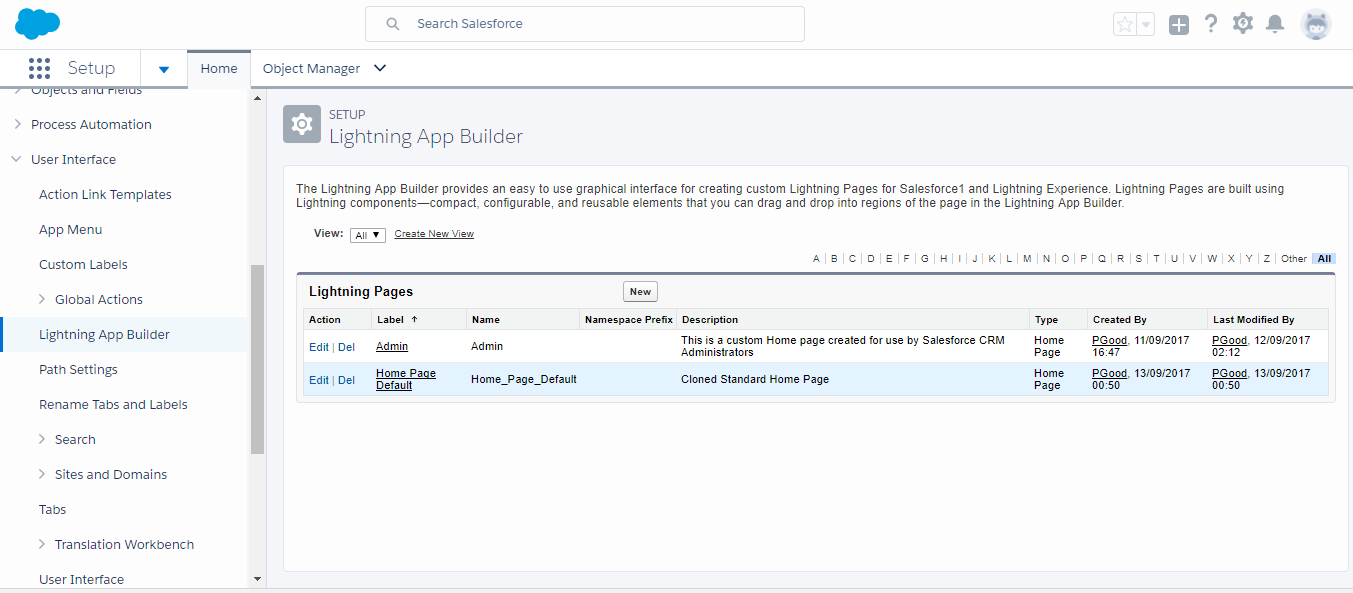Open Custom Labels setup page
1353x593 pixels.
click(83, 265)
